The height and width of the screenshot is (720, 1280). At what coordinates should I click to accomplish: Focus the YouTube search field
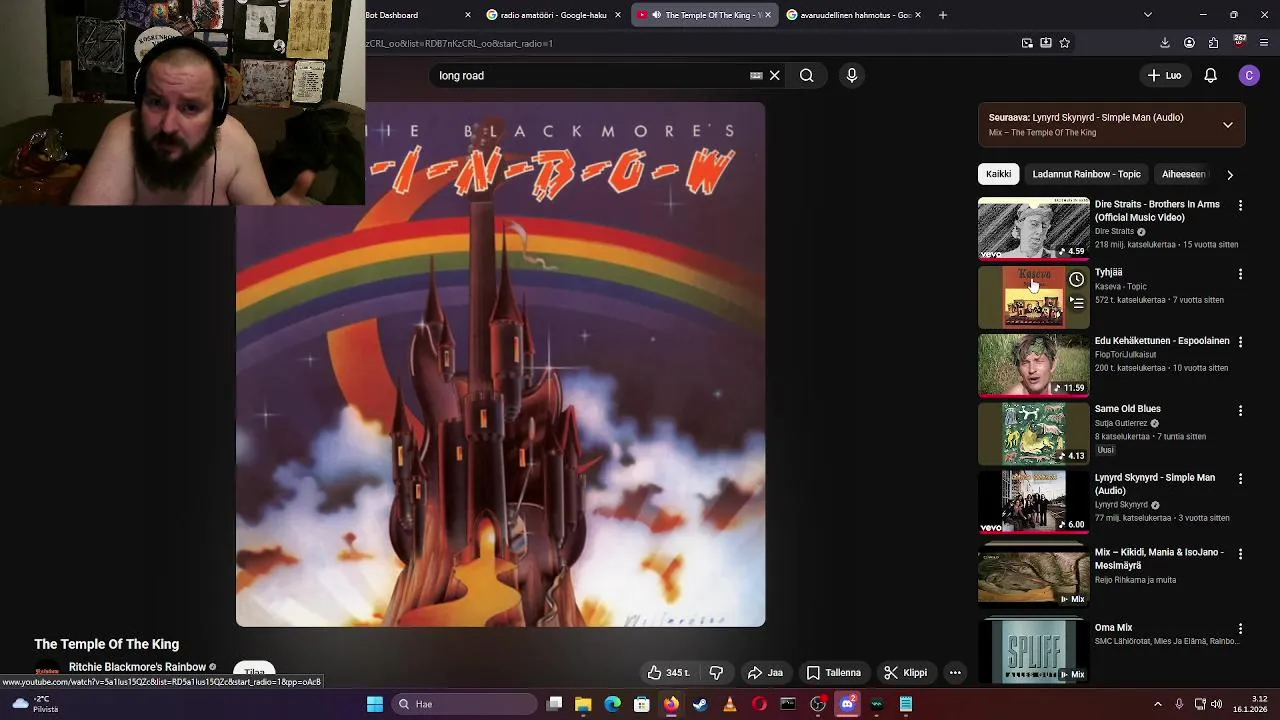tap(590, 75)
